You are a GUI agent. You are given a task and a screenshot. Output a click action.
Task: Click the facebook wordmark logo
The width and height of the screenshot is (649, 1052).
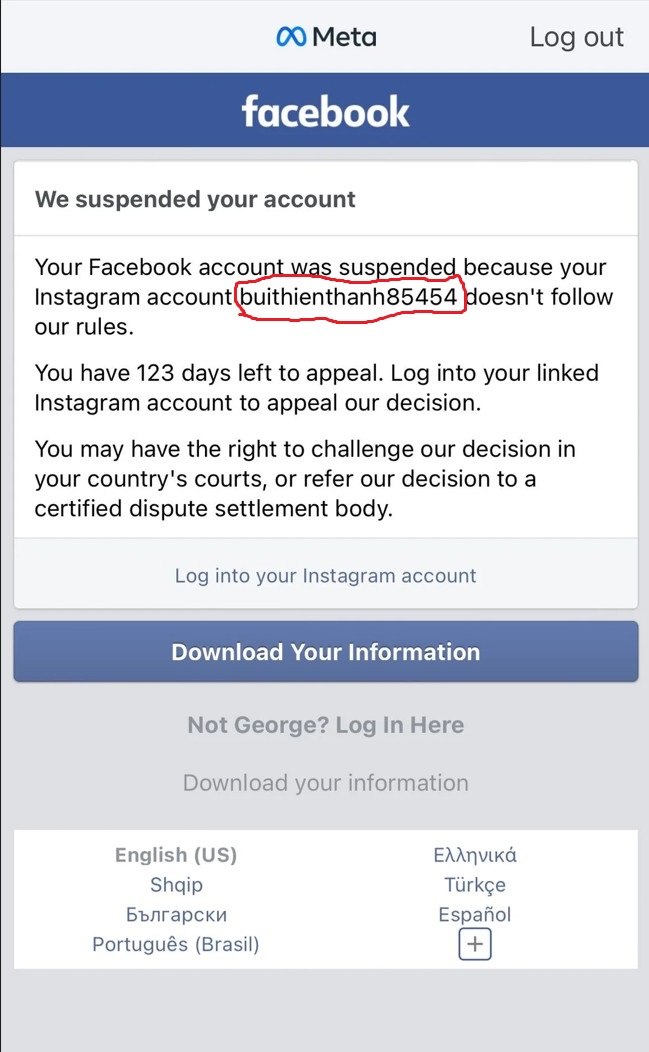pos(326,111)
